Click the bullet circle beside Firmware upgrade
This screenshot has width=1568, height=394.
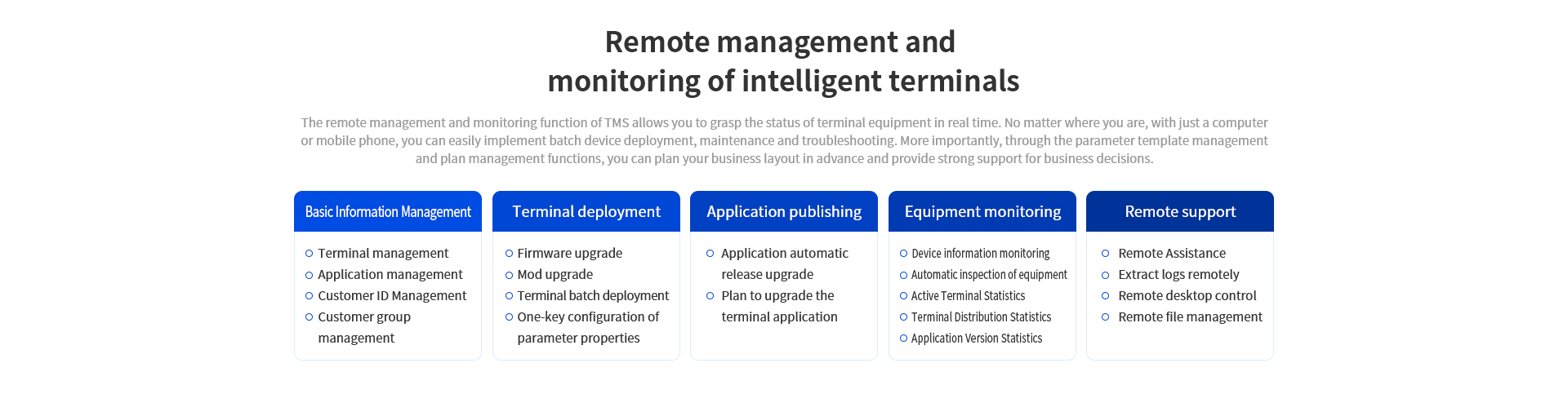(509, 254)
